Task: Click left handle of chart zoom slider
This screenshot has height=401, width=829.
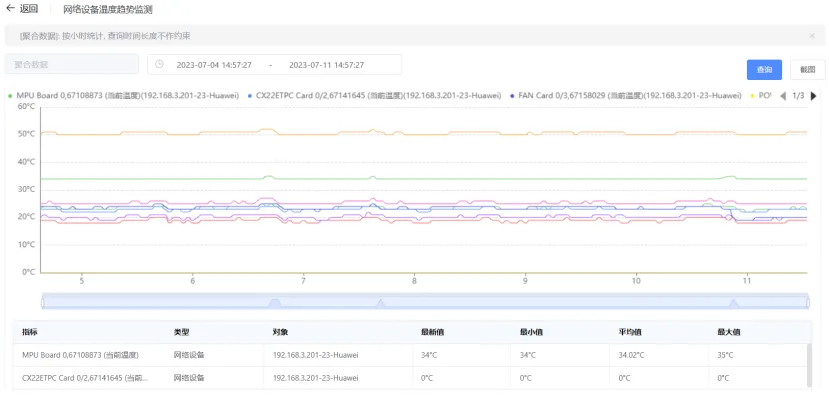Action: 43,301
